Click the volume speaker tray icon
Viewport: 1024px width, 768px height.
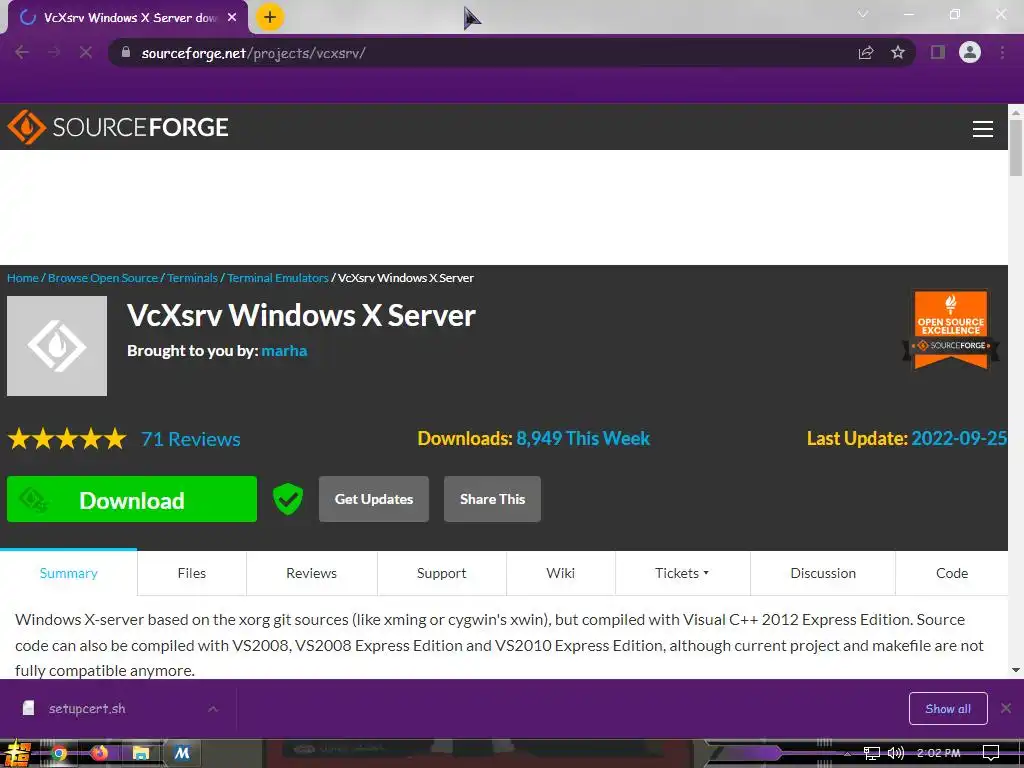(x=896, y=753)
